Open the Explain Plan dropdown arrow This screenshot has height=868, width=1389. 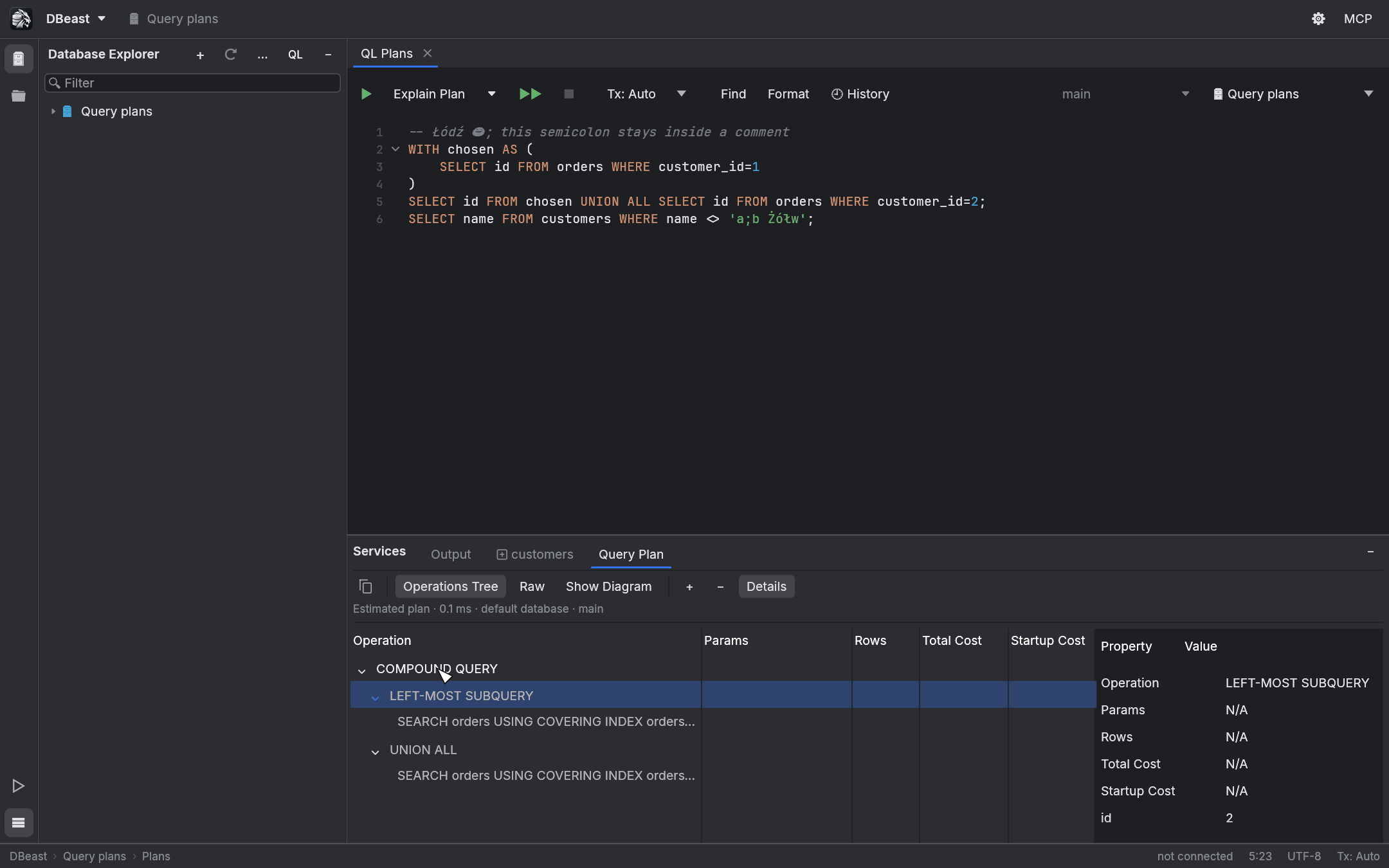(491, 94)
